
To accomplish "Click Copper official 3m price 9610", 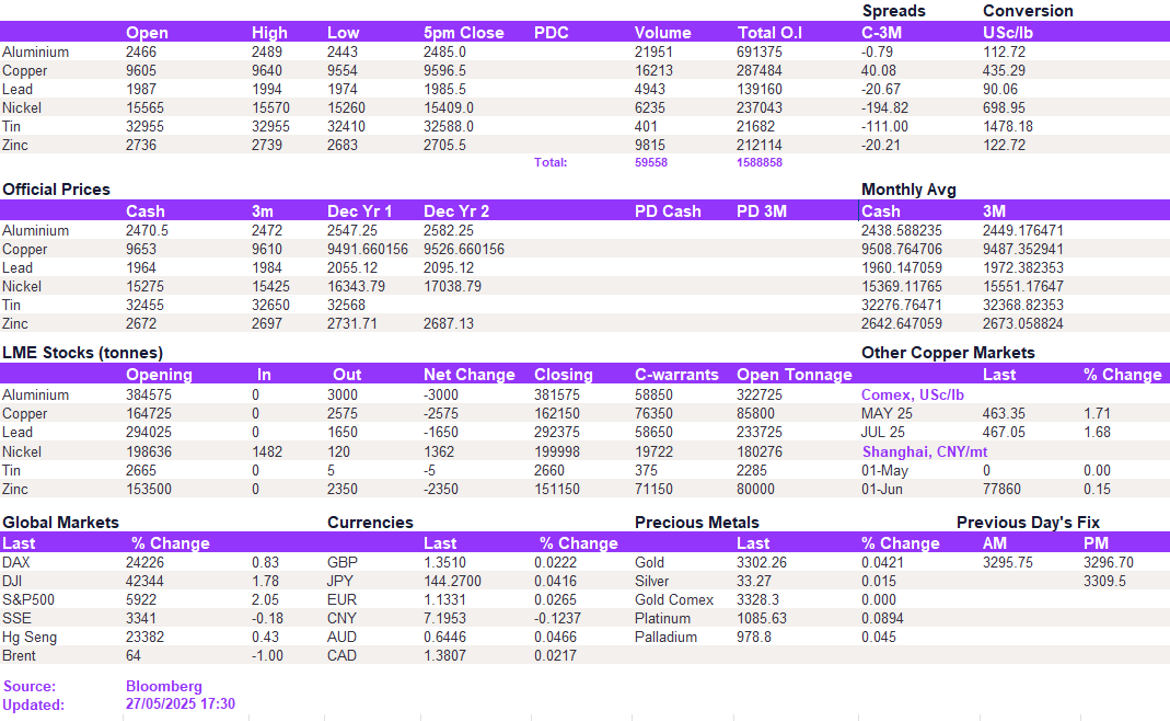I will (266, 250).
